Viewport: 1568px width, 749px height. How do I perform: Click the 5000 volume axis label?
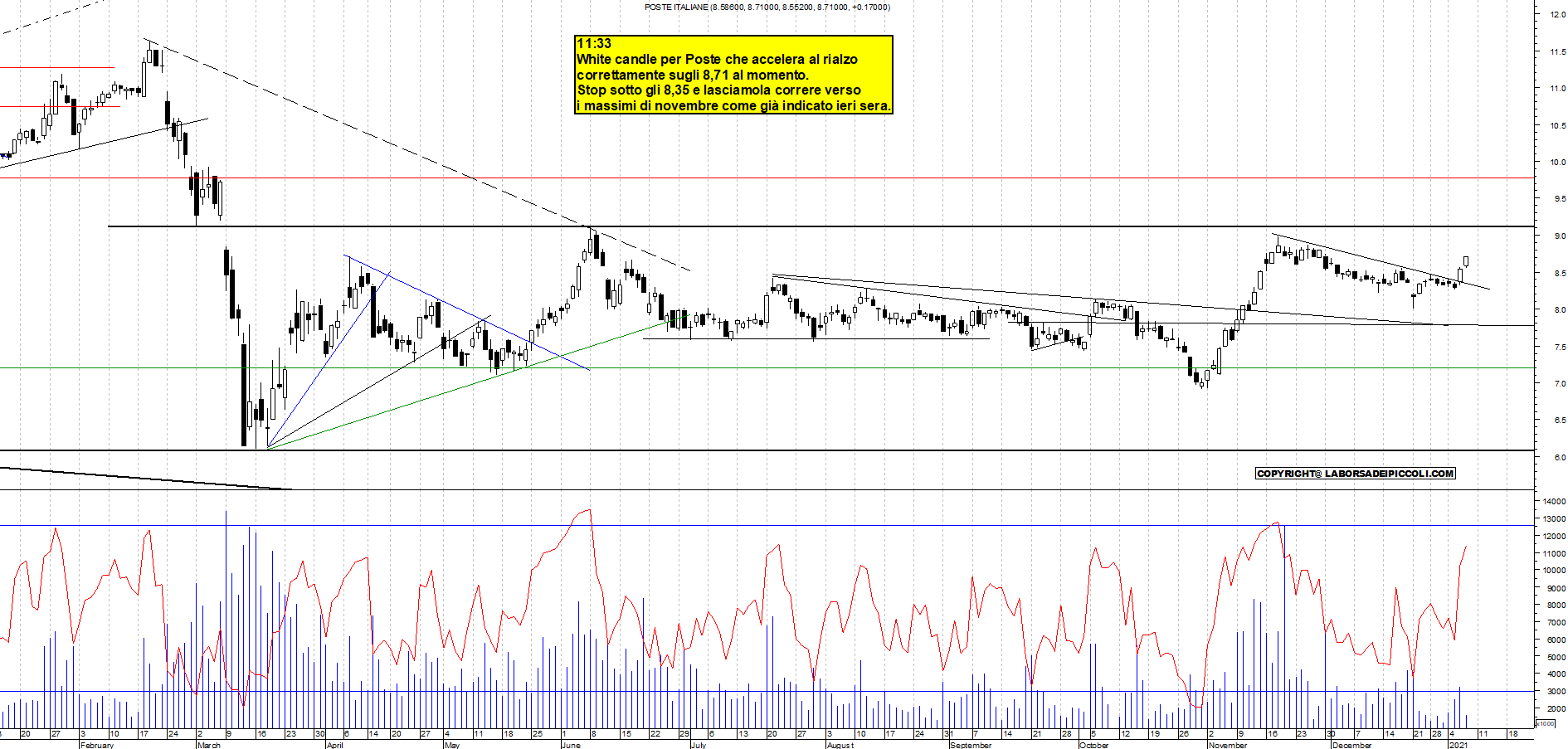tap(1556, 657)
